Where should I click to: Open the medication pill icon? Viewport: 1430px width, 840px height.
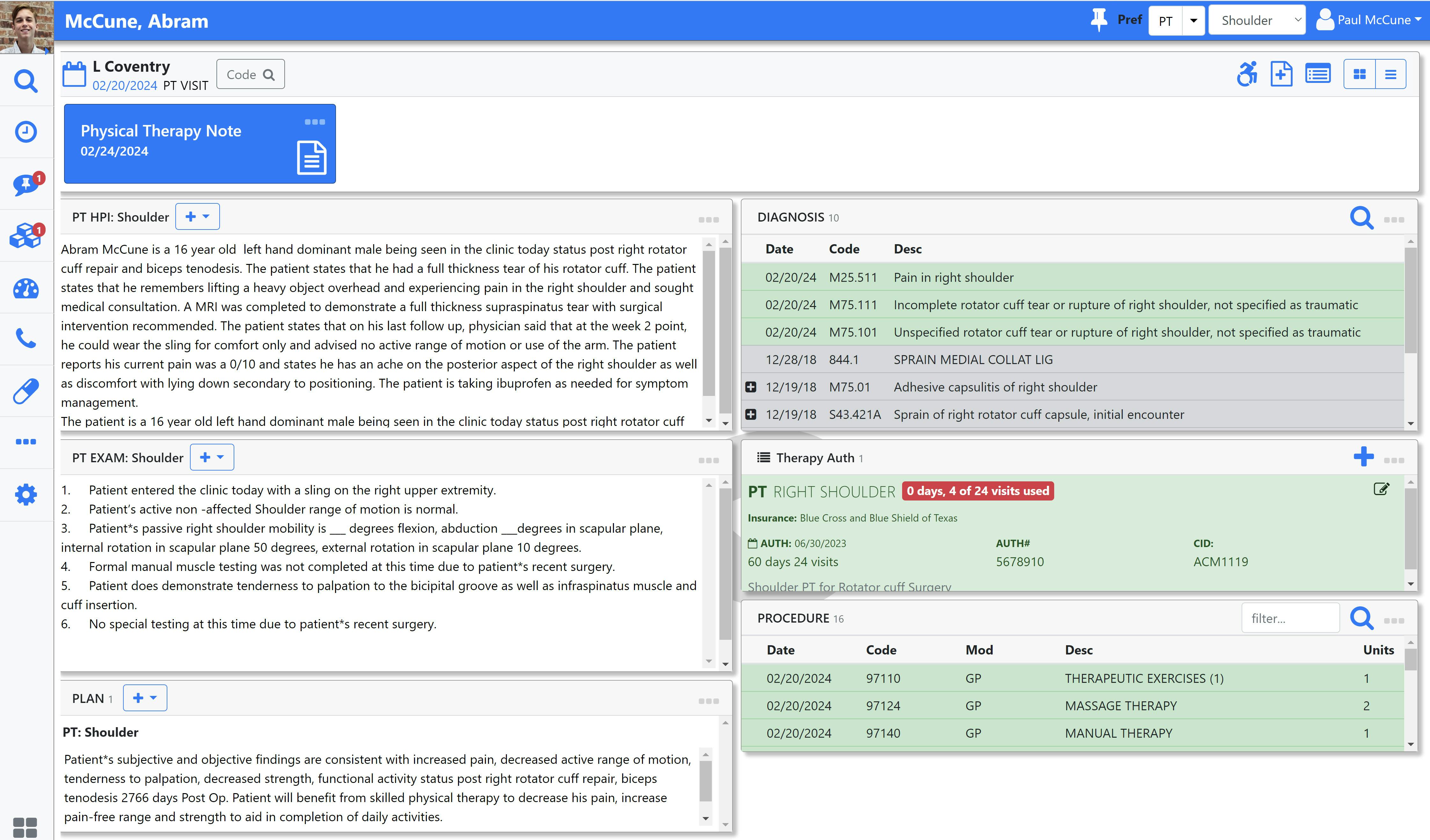26,391
